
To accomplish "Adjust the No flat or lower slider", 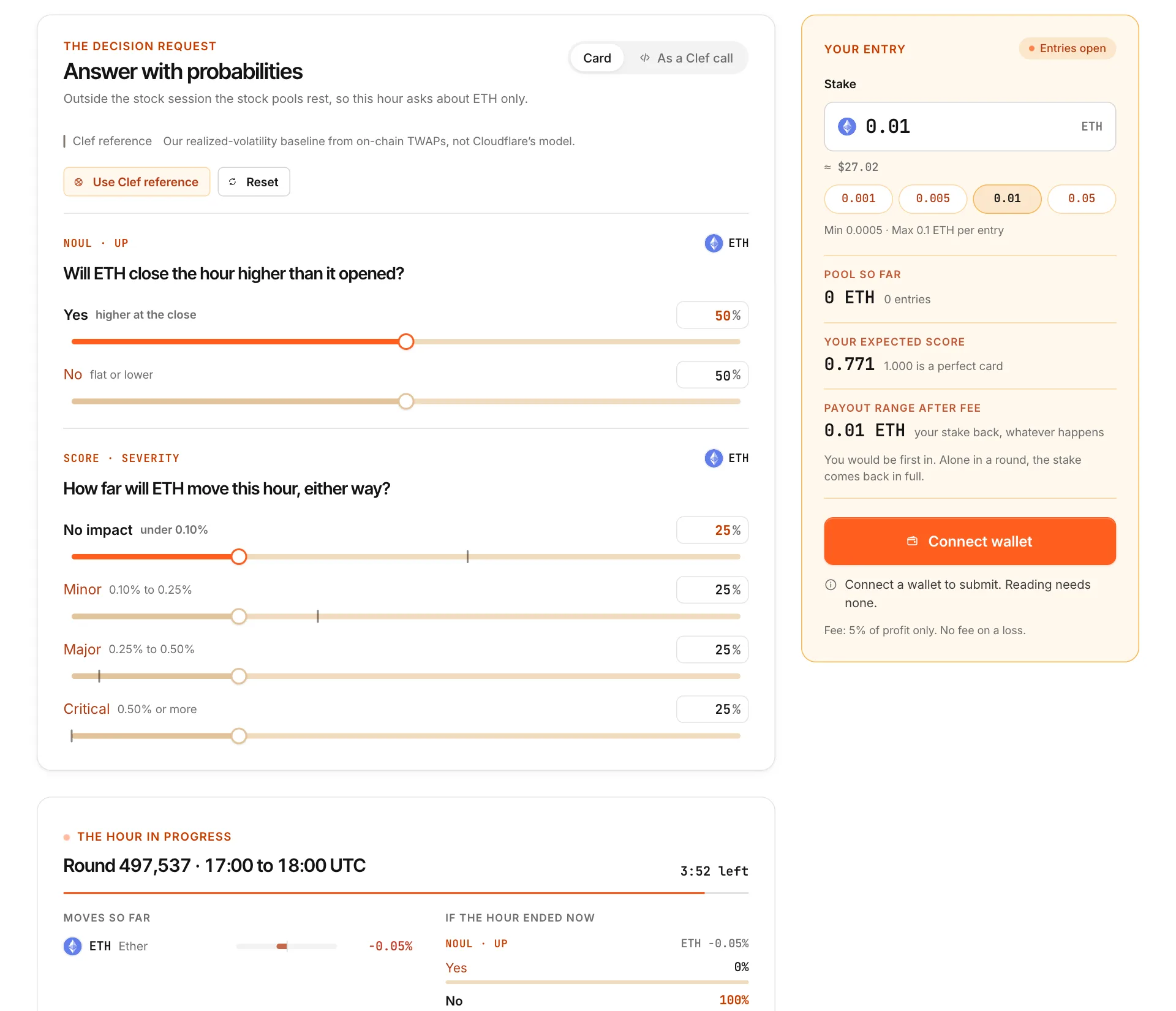I will point(405,401).
